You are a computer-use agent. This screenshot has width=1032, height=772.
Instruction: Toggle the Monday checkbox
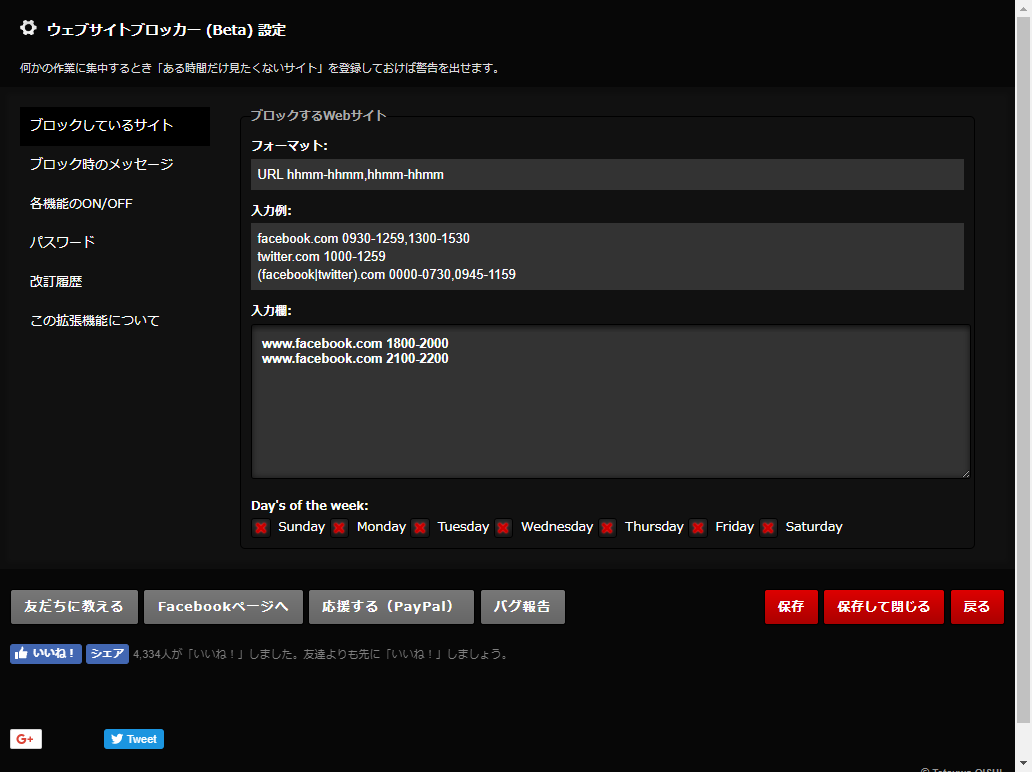point(340,528)
